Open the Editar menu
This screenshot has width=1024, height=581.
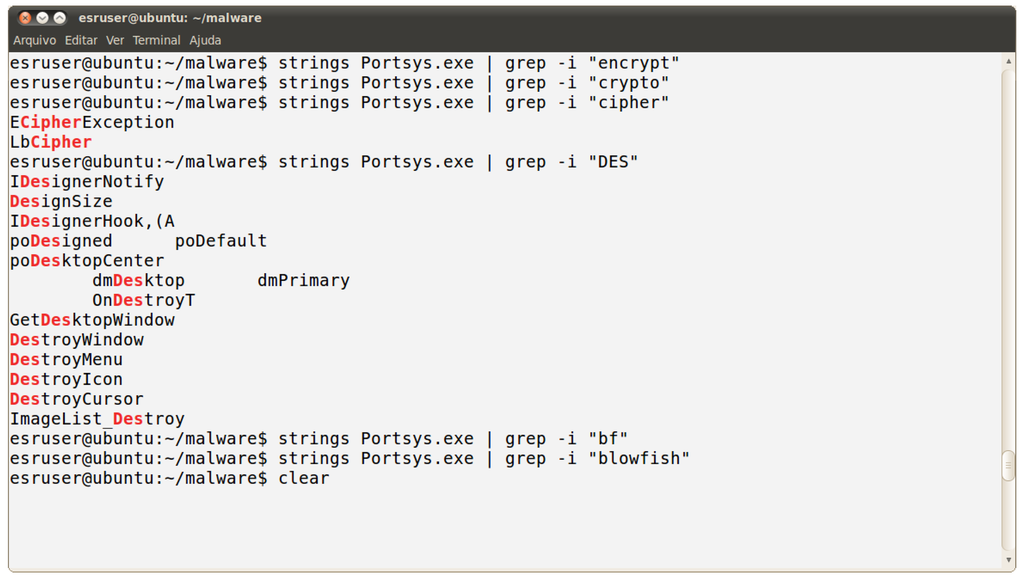81,40
